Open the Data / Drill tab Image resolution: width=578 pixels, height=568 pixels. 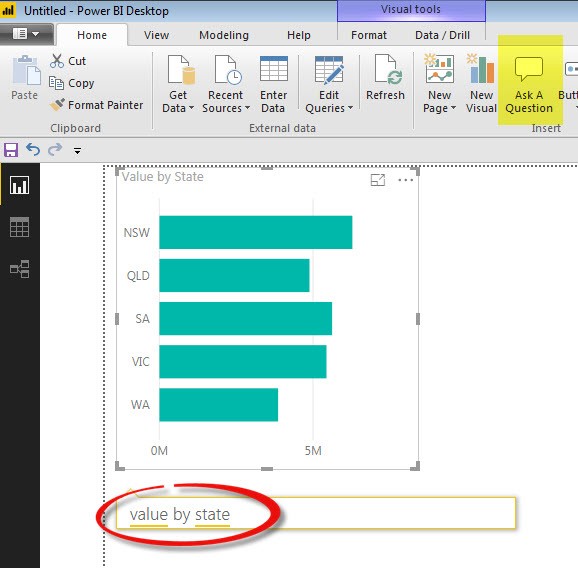[x=442, y=35]
